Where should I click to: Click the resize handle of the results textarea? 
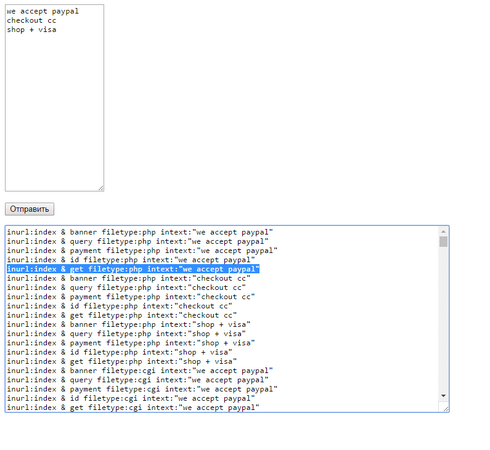pyautogui.click(x=446, y=409)
